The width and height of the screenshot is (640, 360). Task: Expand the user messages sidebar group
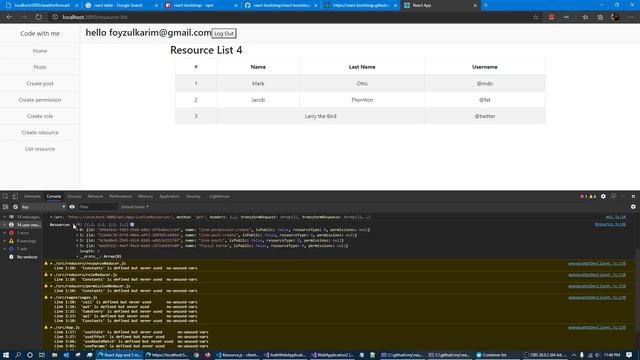point(5,225)
